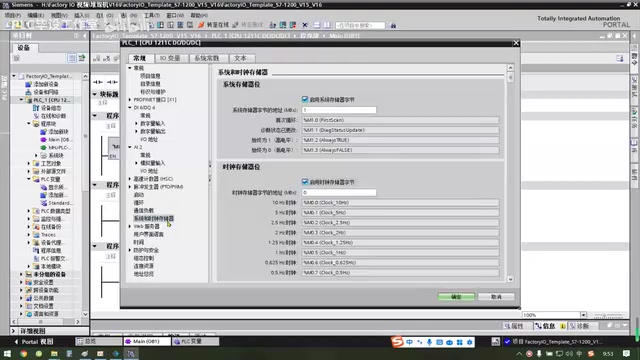Viewport: 640px width, 360px height.
Task: Expand the Web 服务器 node
Action: tap(130, 226)
